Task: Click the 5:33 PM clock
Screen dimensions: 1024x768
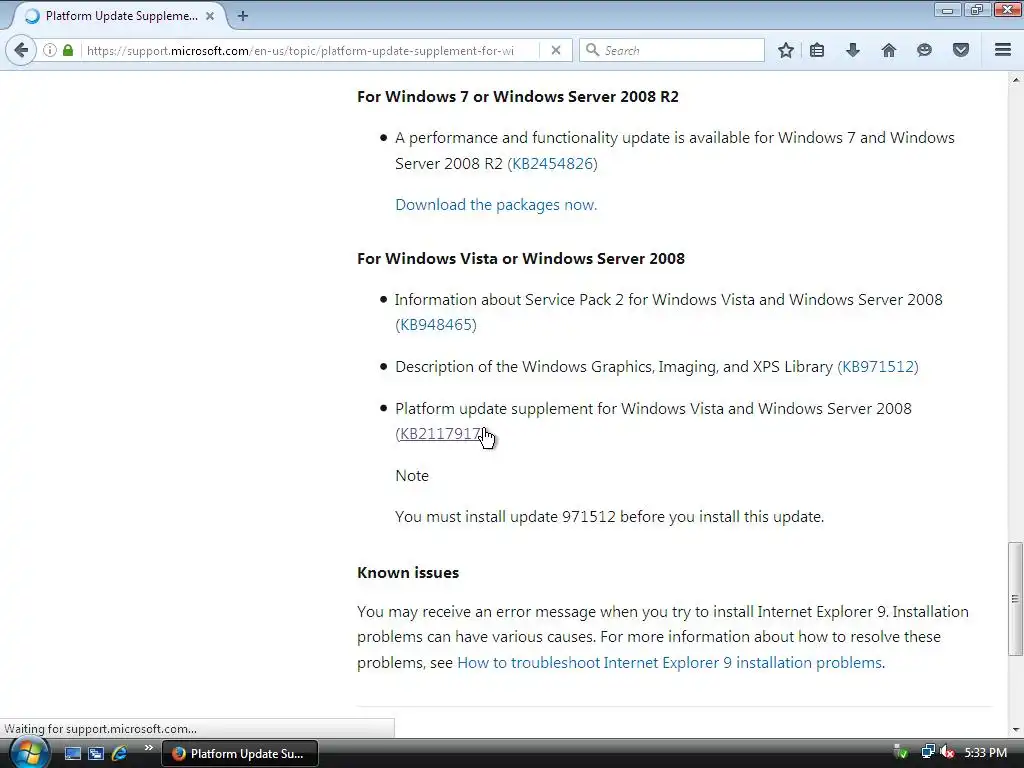Action: pyautogui.click(x=985, y=752)
